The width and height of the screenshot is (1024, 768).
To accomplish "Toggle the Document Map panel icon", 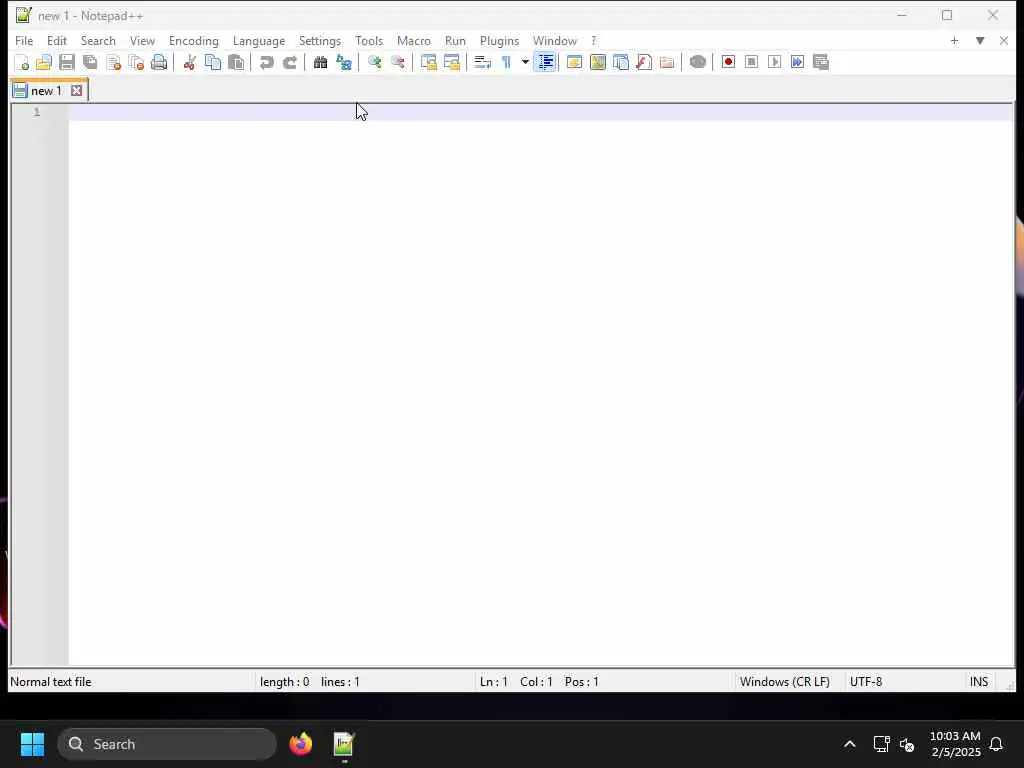I will tap(598, 62).
